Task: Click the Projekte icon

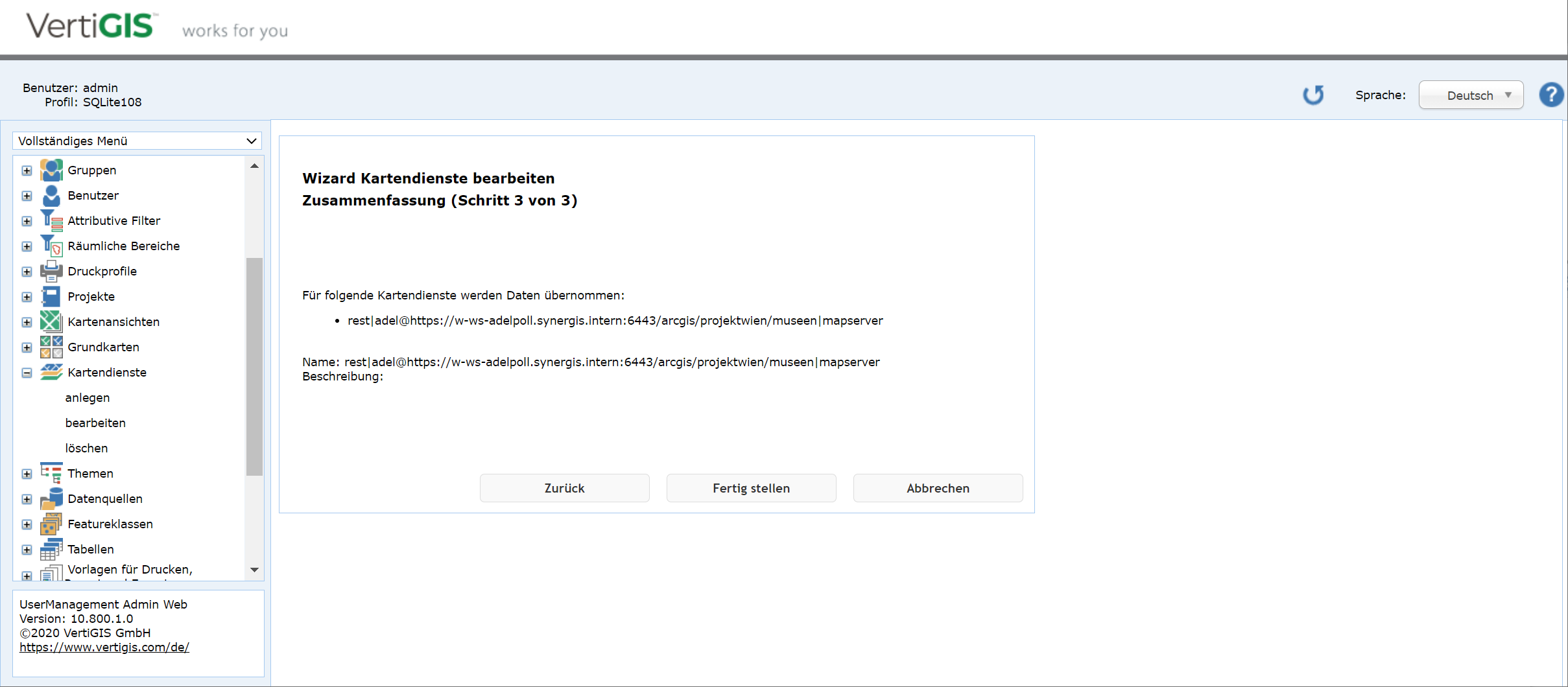Action: tap(51, 296)
